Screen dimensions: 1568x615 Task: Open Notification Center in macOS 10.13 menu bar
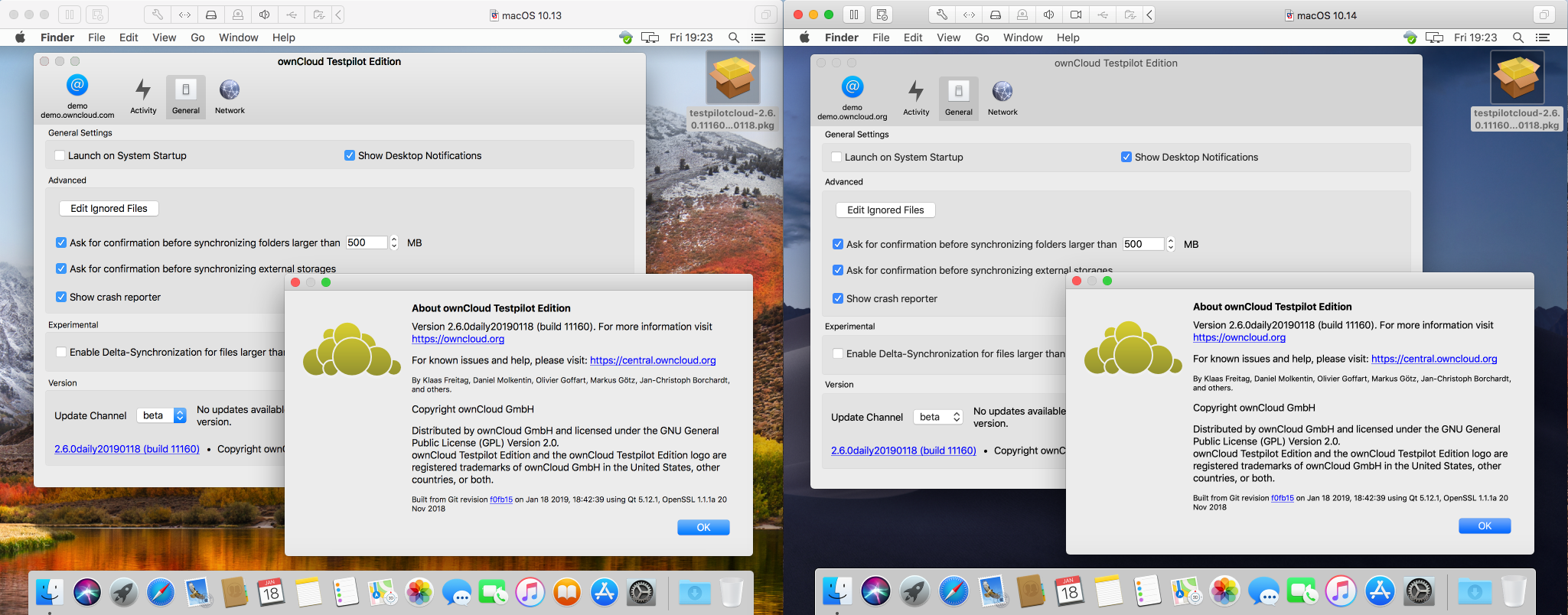[758, 37]
